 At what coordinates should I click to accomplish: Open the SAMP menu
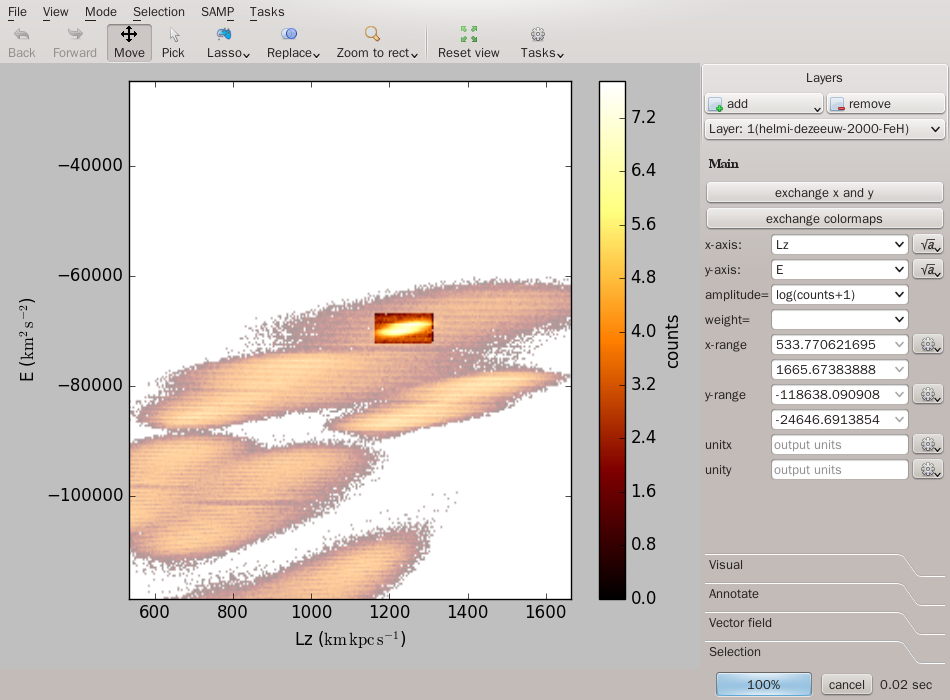click(217, 12)
